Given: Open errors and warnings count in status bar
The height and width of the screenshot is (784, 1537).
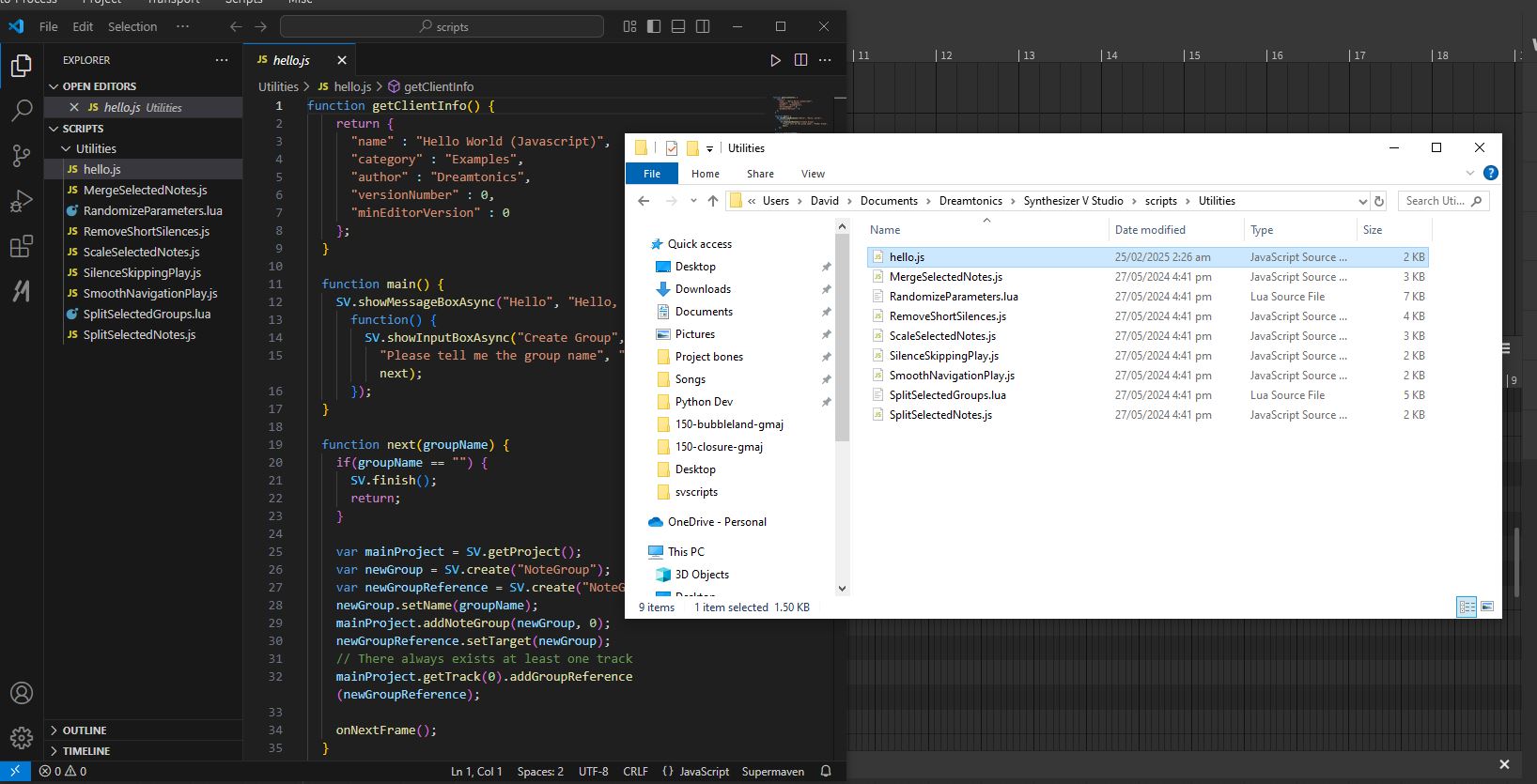Looking at the screenshot, I should click(x=63, y=772).
